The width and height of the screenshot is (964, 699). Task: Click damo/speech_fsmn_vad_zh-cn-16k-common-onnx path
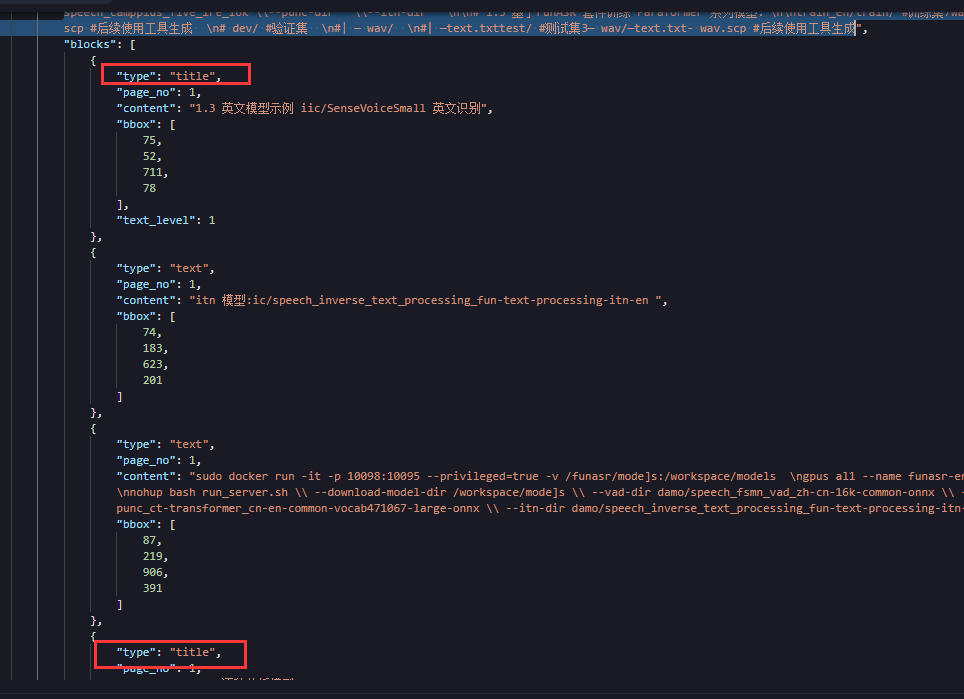pos(796,492)
